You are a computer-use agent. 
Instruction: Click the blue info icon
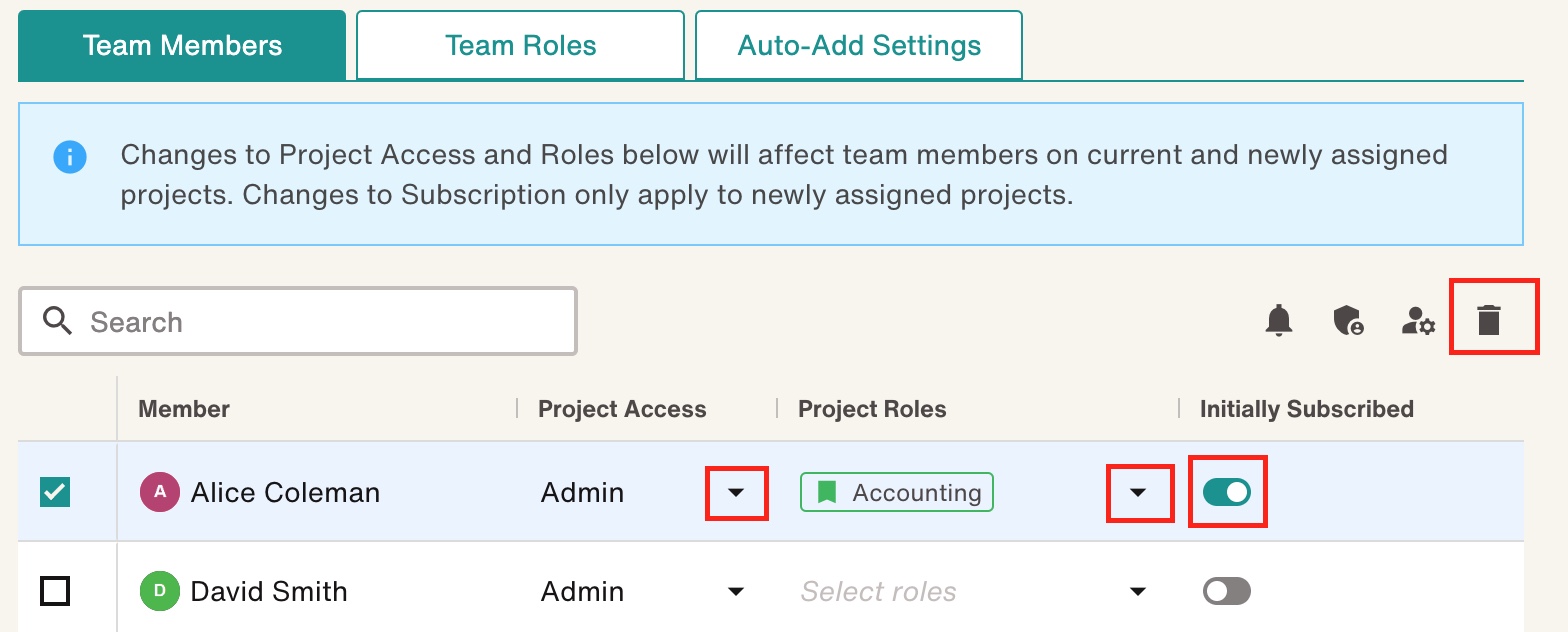[70, 157]
